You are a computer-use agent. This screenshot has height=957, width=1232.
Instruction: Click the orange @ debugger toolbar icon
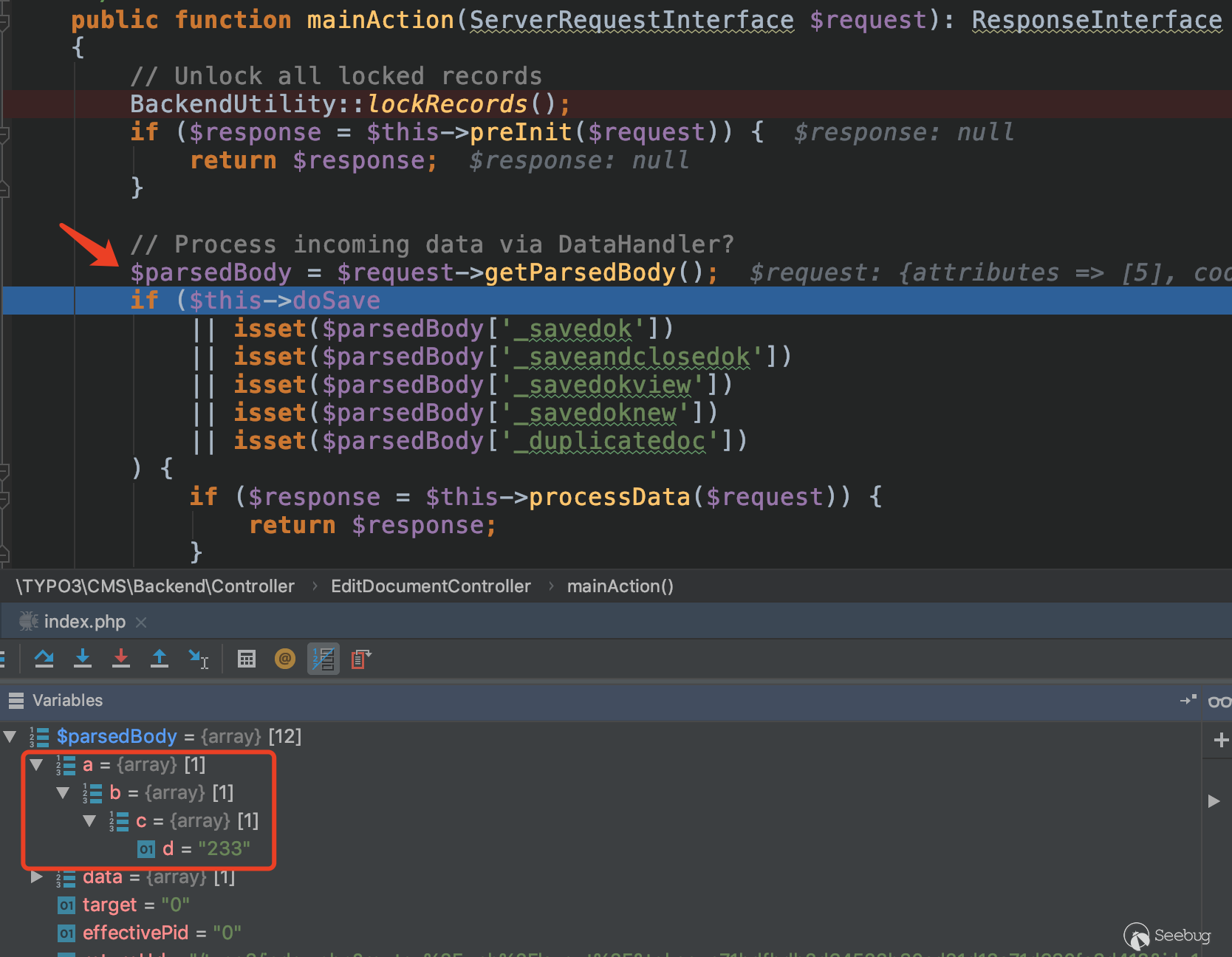(x=285, y=659)
